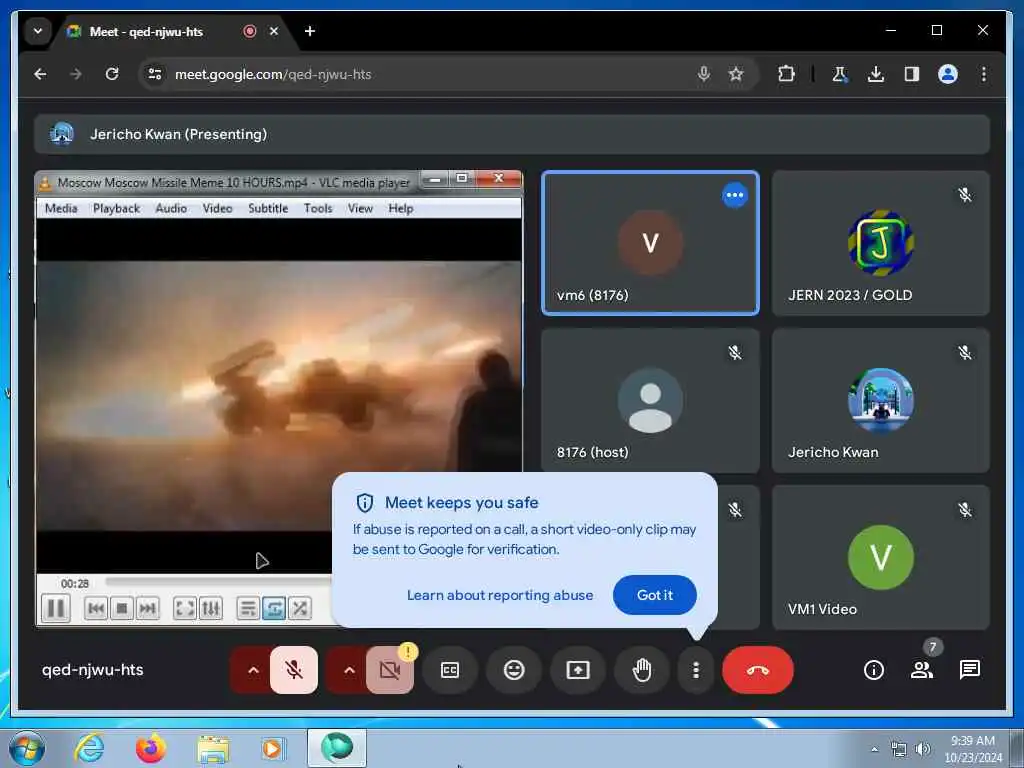Bookmark this page with star icon

736,74
